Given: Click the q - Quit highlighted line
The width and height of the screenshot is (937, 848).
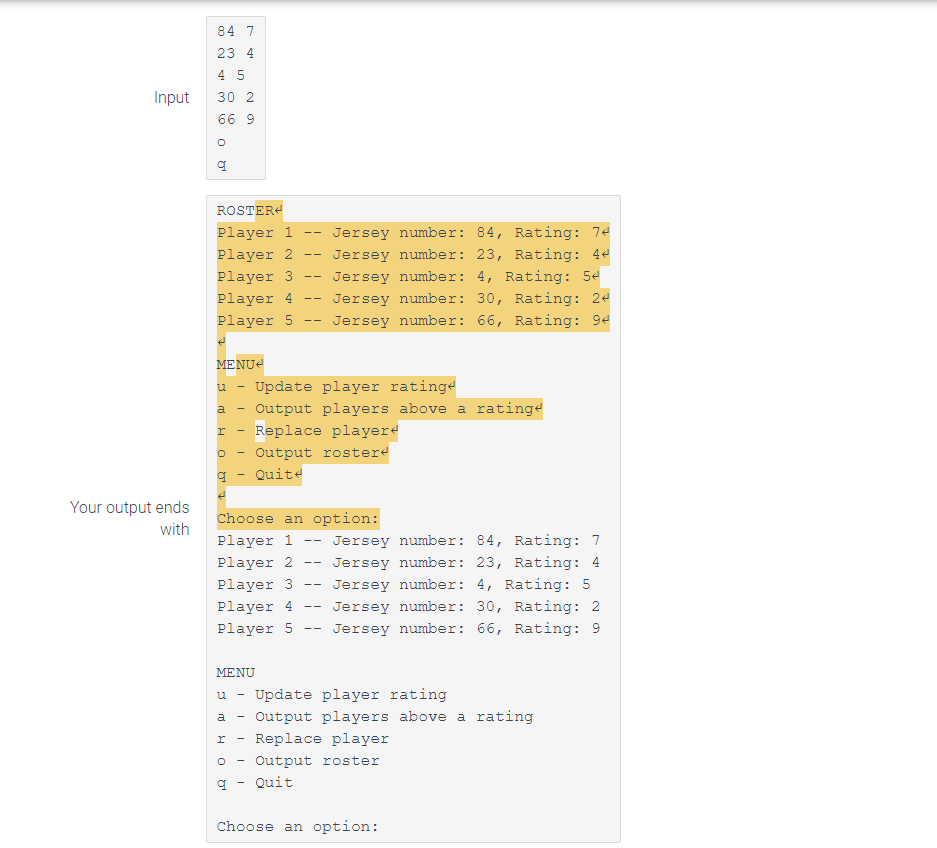Looking at the screenshot, I should click(258, 474).
